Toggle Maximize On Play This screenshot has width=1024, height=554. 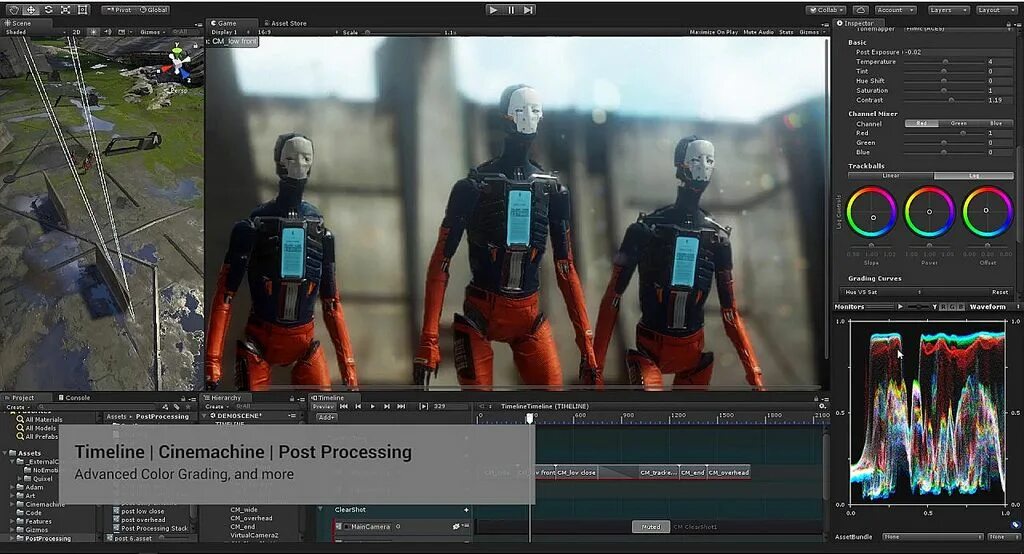click(714, 32)
